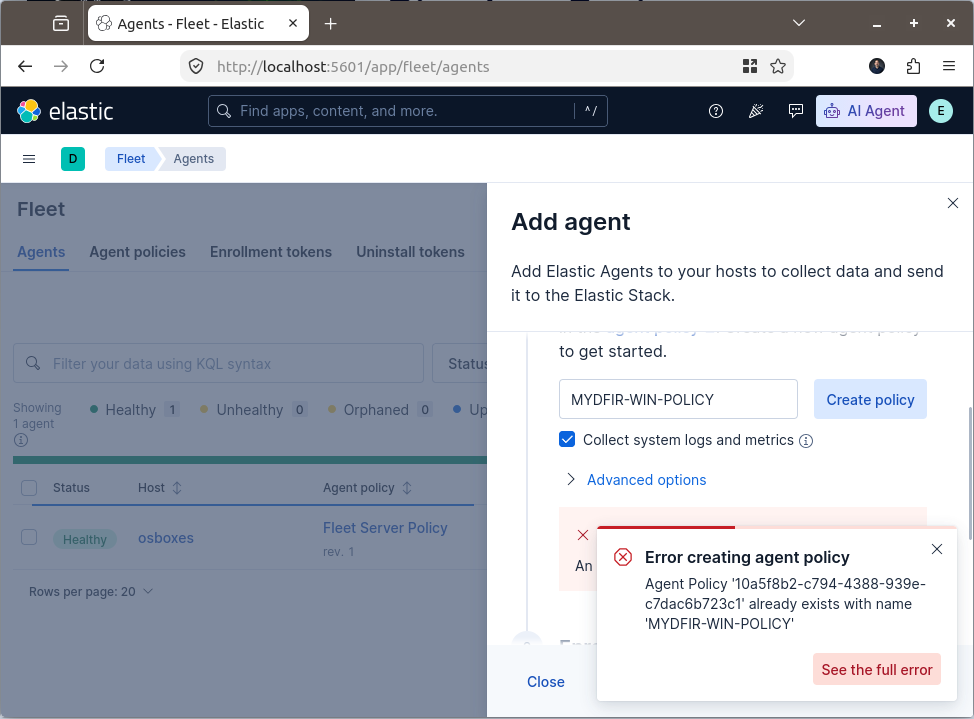Click the KQL filter search field

coord(218,364)
